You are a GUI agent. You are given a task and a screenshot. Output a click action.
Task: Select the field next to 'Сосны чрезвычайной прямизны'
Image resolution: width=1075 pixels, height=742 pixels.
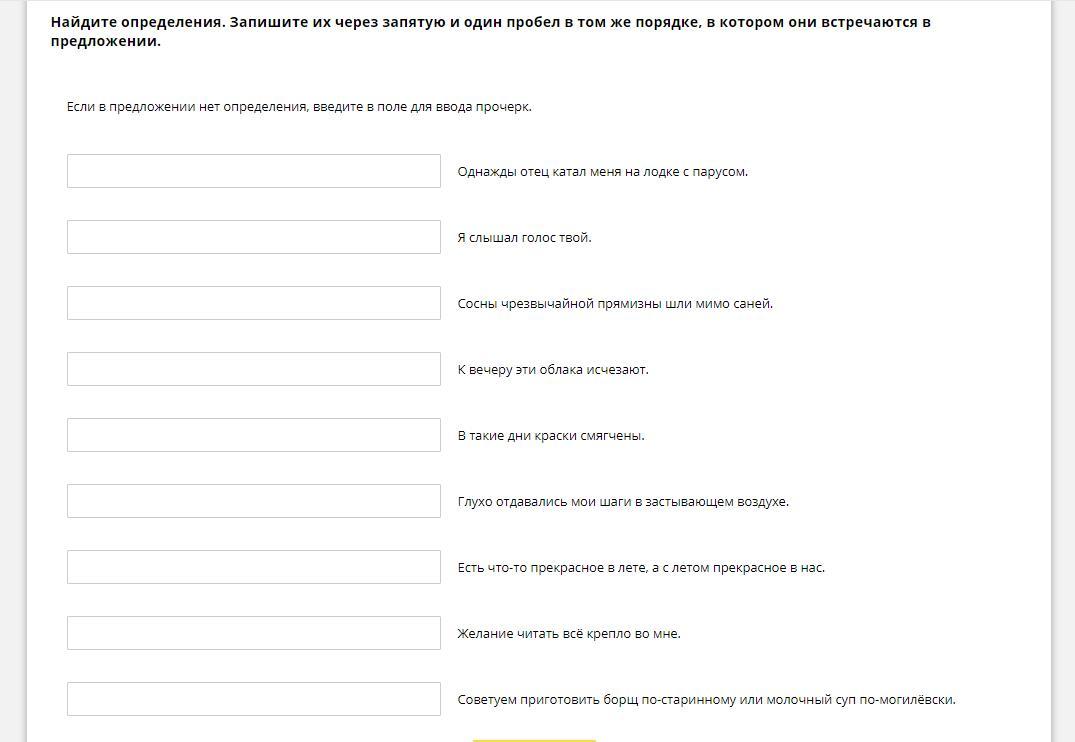(x=253, y=303)
